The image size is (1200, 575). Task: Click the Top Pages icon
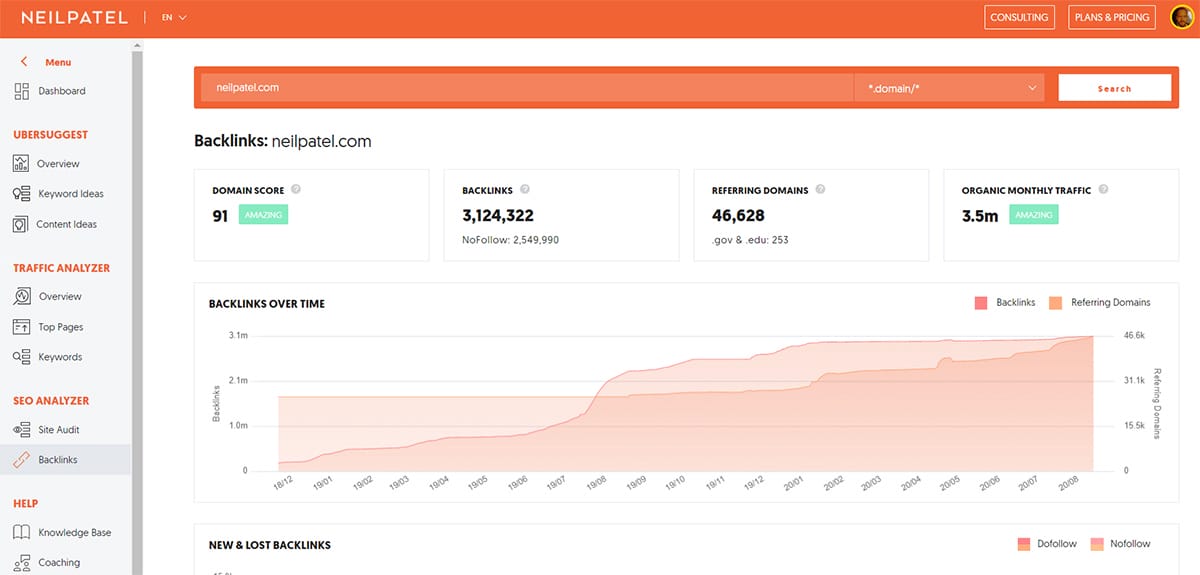coord(22,327)
